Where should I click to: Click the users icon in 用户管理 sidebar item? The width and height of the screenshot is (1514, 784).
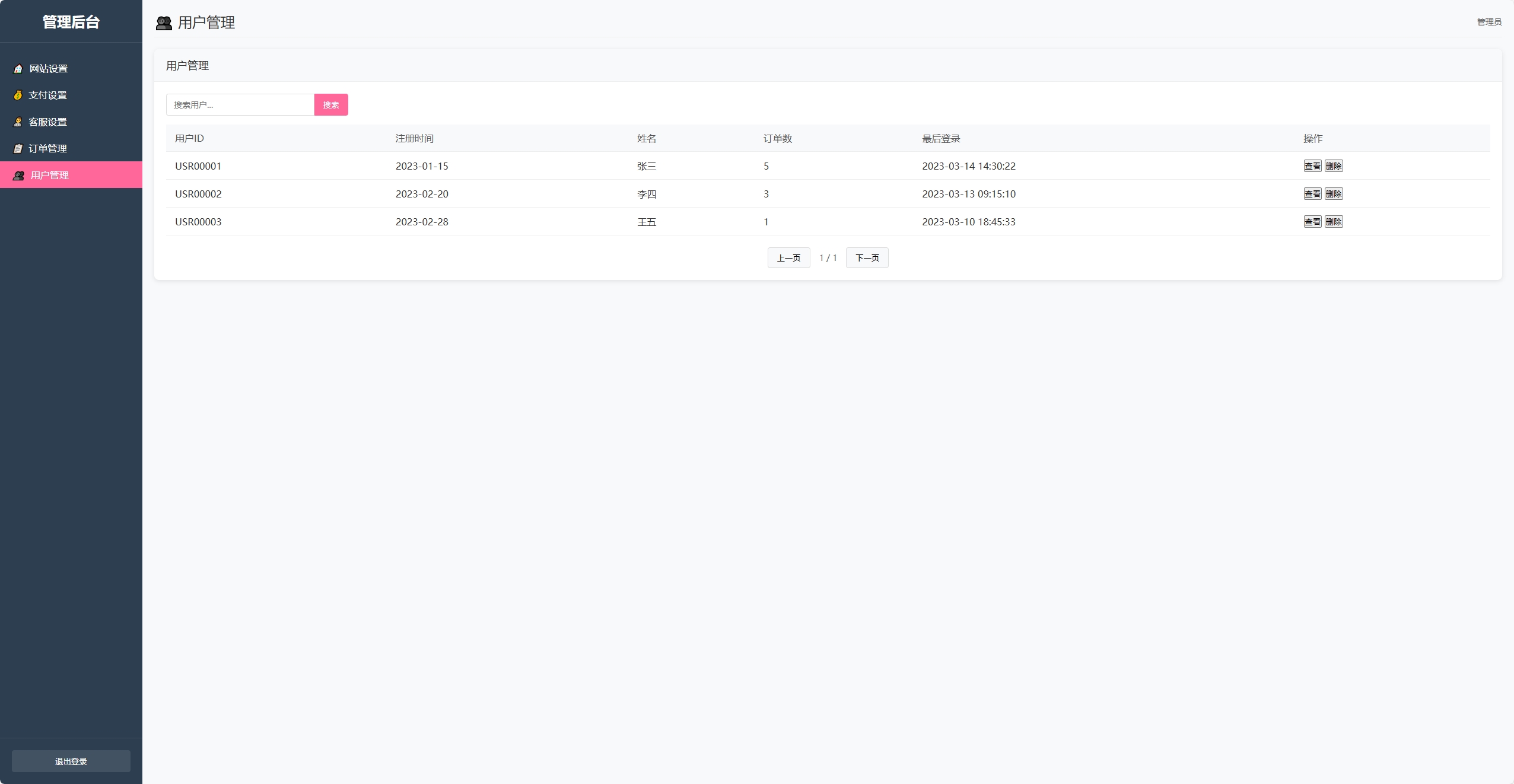coord(19,176)
